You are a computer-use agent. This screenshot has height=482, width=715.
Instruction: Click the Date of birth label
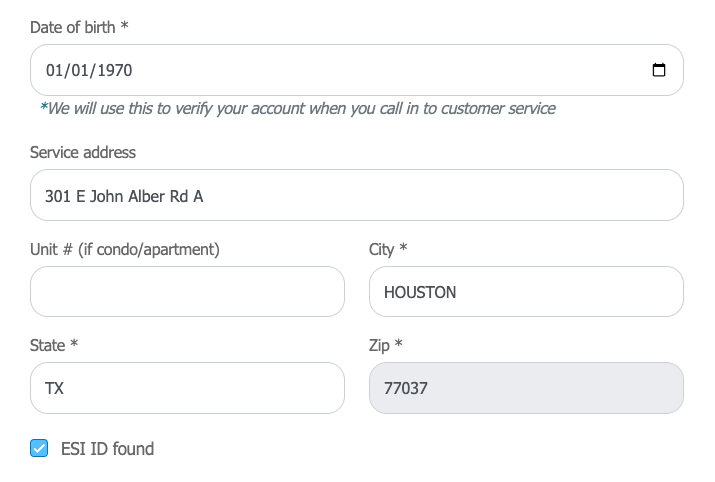coord(79,27)
